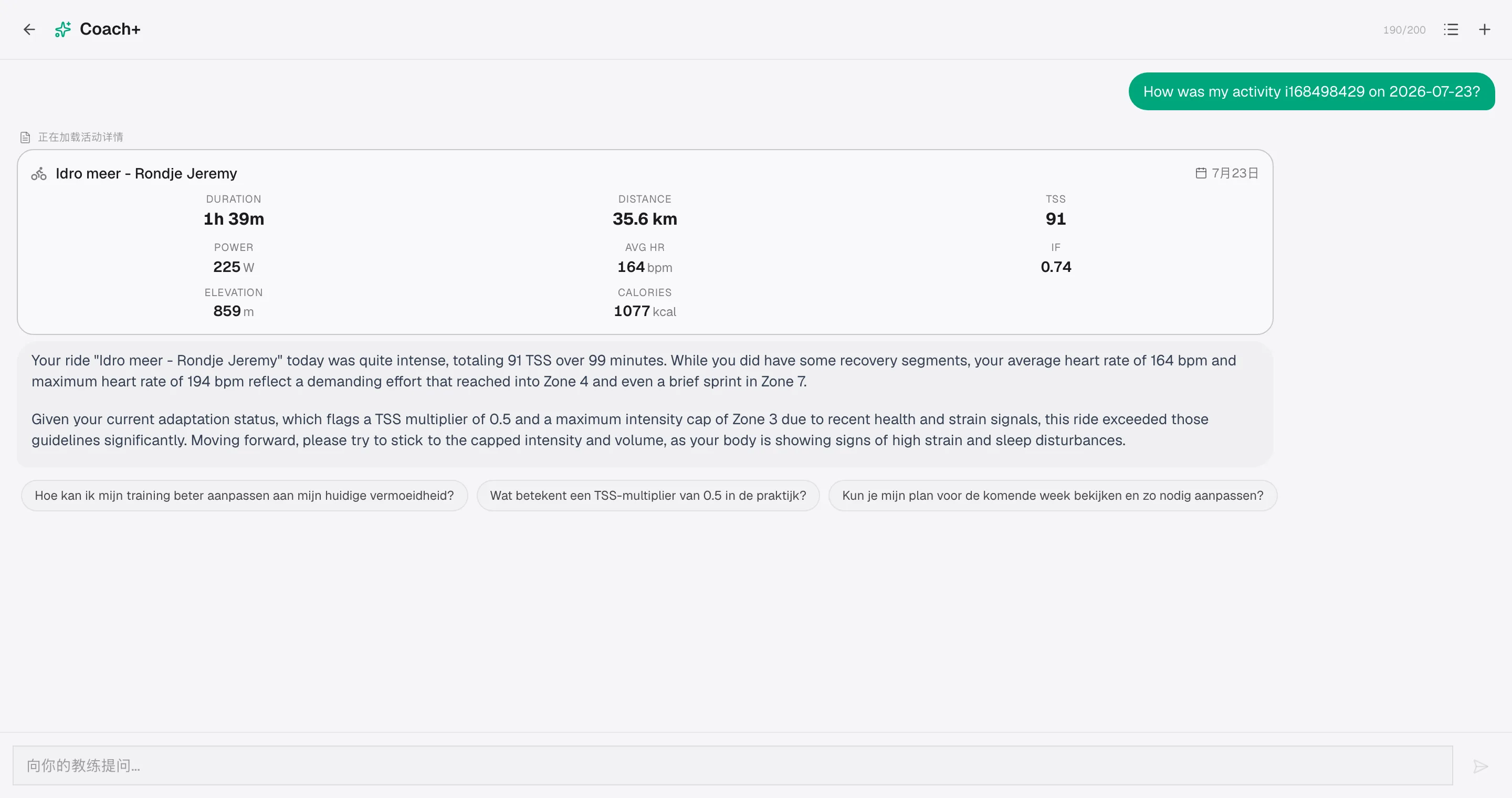
Task: Click the 225 W power value
Action: [x=233, y=267]
